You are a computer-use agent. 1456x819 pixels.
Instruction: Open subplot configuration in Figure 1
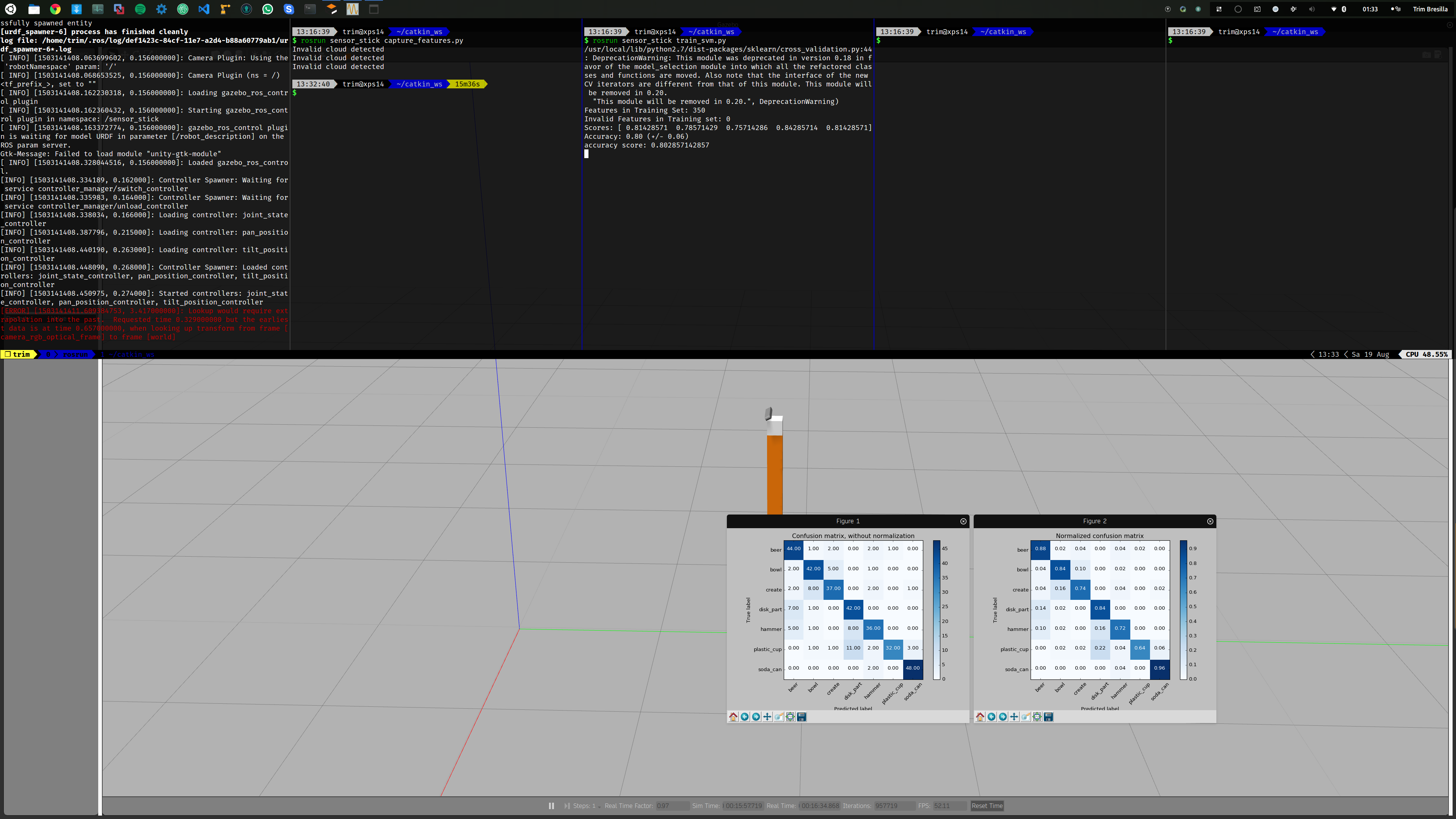(x=790, y=717)
